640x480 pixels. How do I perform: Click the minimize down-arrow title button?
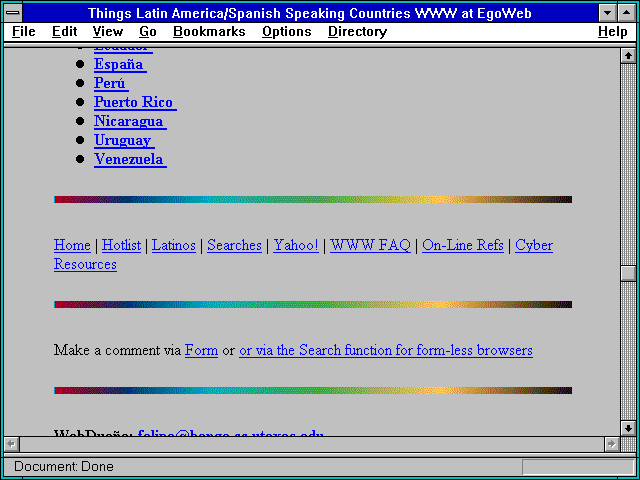coord(607,13)
